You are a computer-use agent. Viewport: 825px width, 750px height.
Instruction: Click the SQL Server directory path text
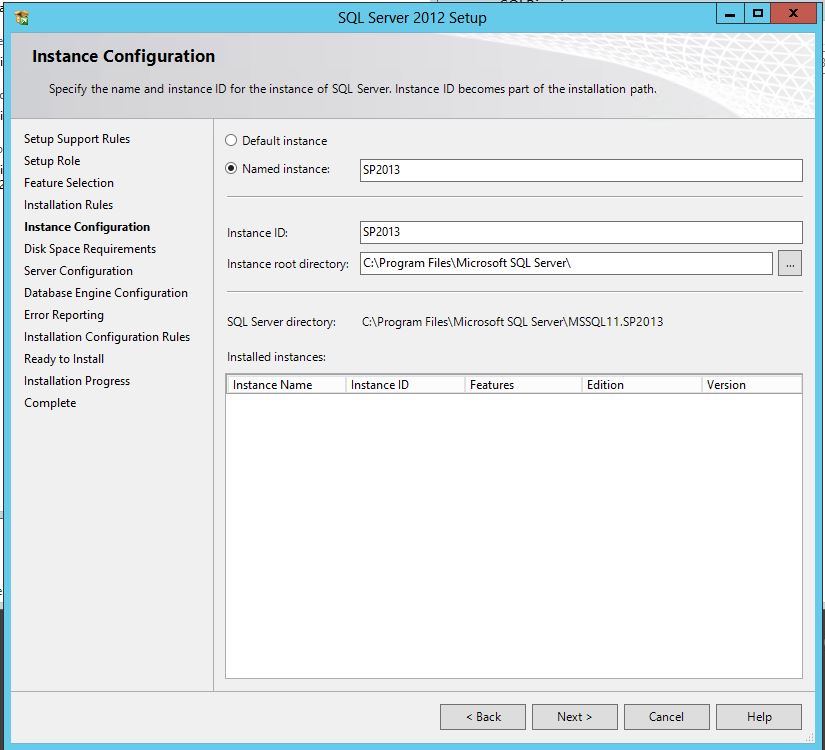pyautogui.click(x=512, y=322)
